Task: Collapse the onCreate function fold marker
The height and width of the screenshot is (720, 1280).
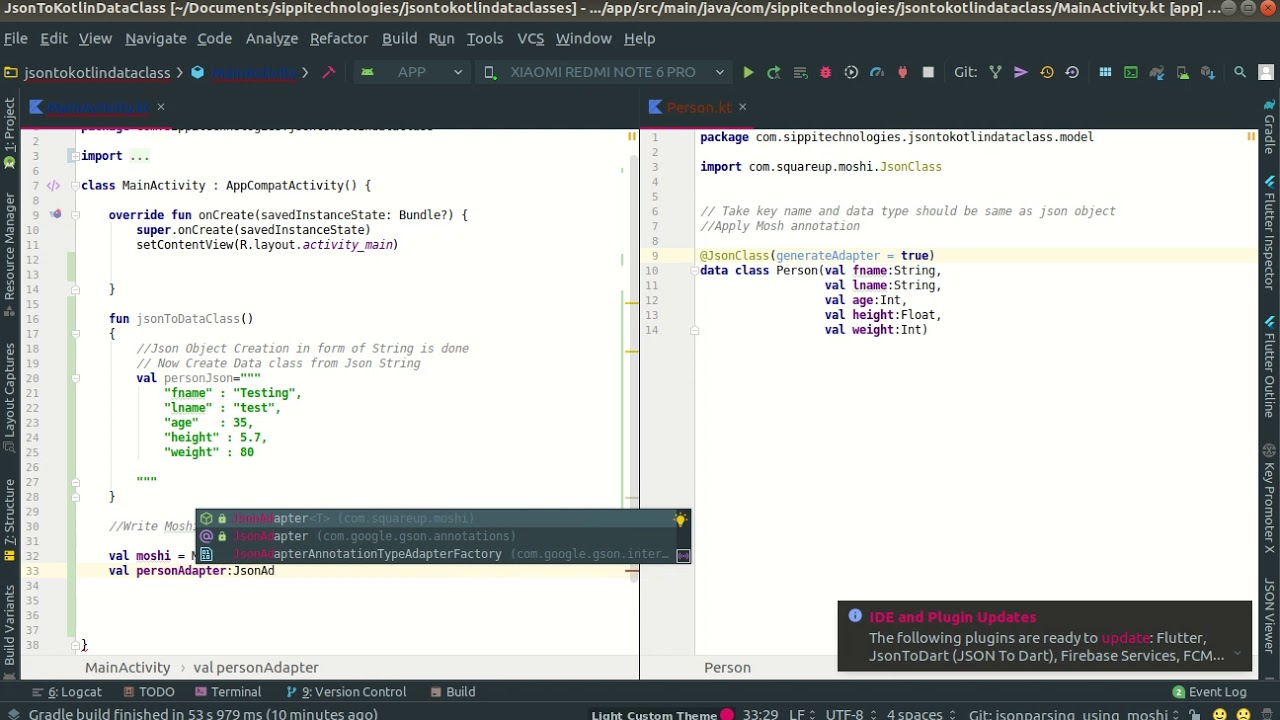Action: (x=74, y=215)
